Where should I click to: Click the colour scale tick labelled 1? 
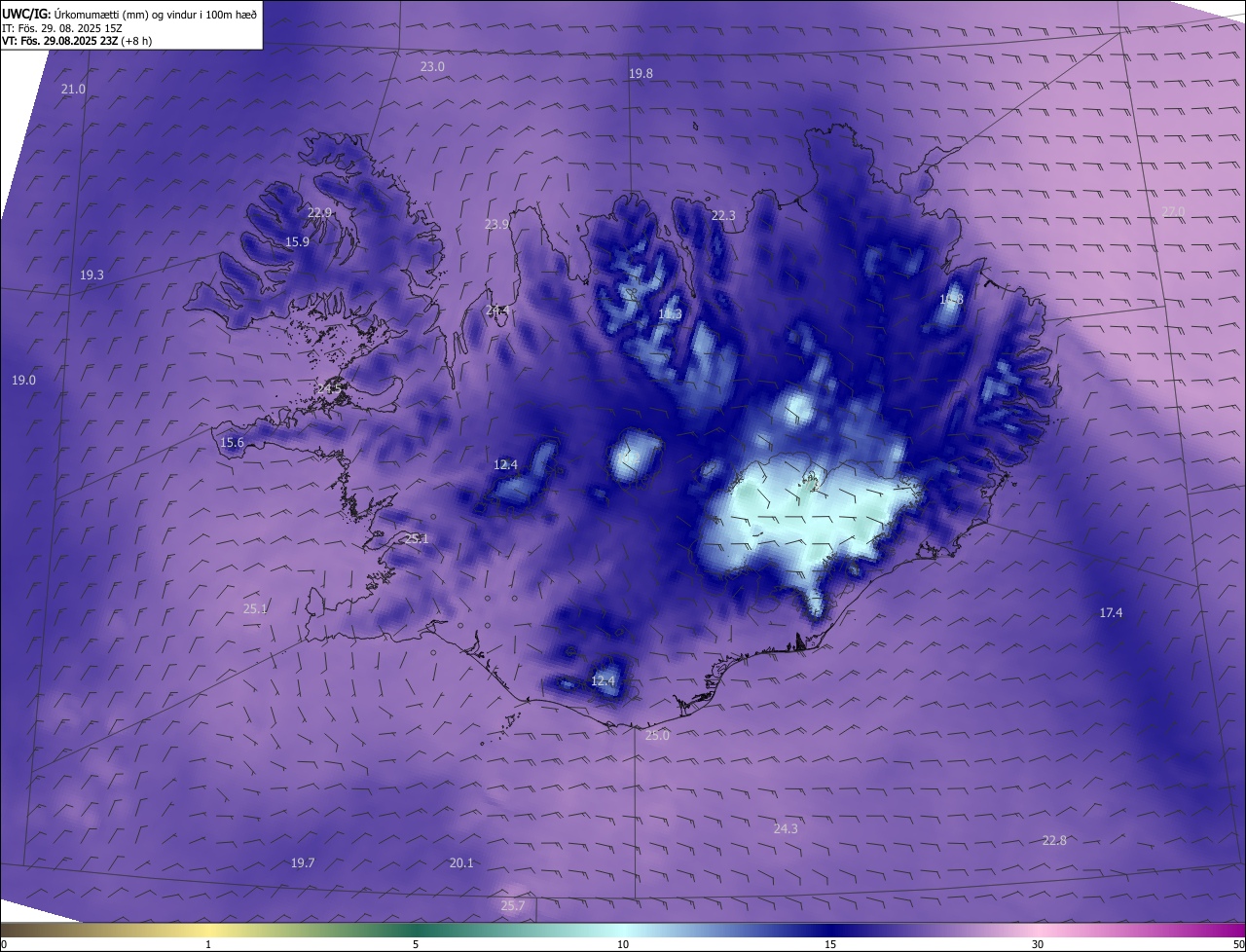pyautogui.click(x=208, y=945)
